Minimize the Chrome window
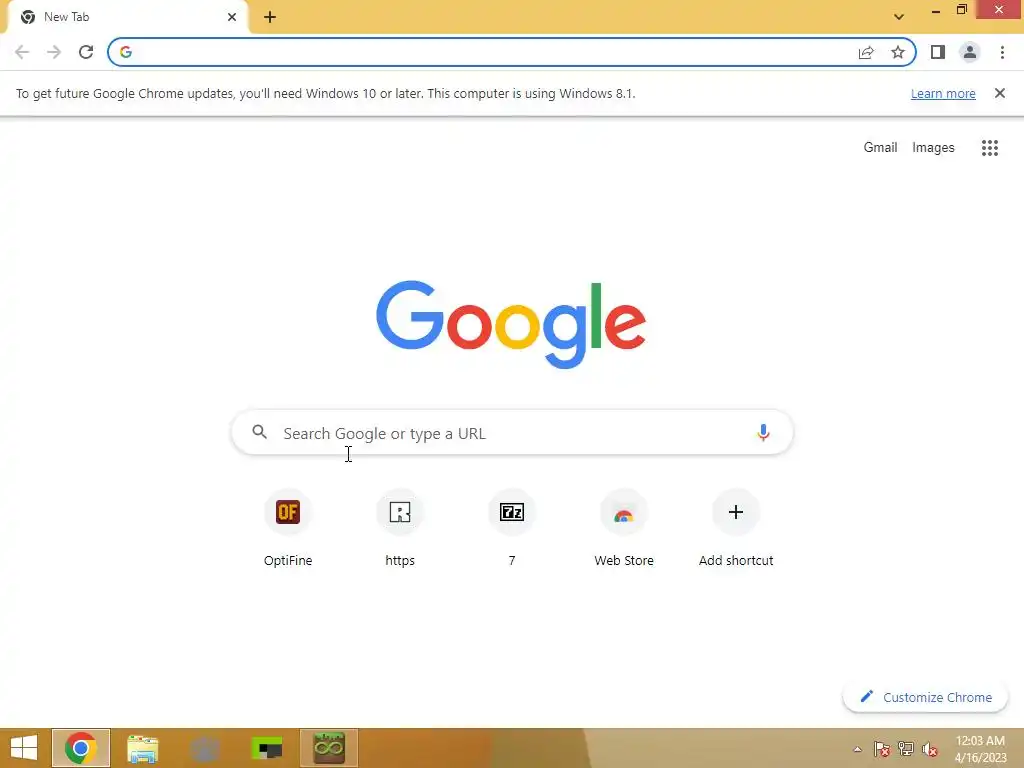The image size is (1024, 768). (936, 10)
